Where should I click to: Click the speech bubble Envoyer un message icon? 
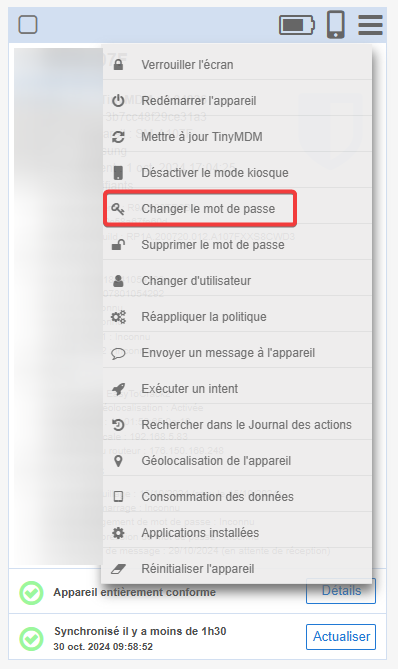point(118,353)
